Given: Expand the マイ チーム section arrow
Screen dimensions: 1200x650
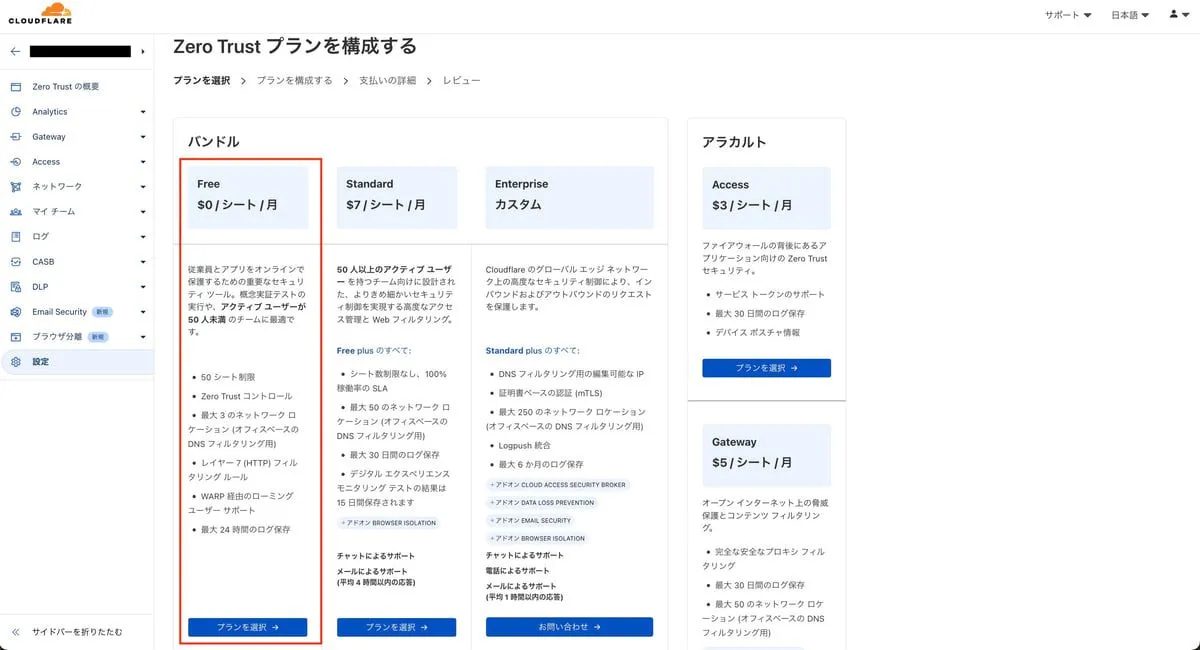Looking at the screenshot, I should [x=143, y=212].
